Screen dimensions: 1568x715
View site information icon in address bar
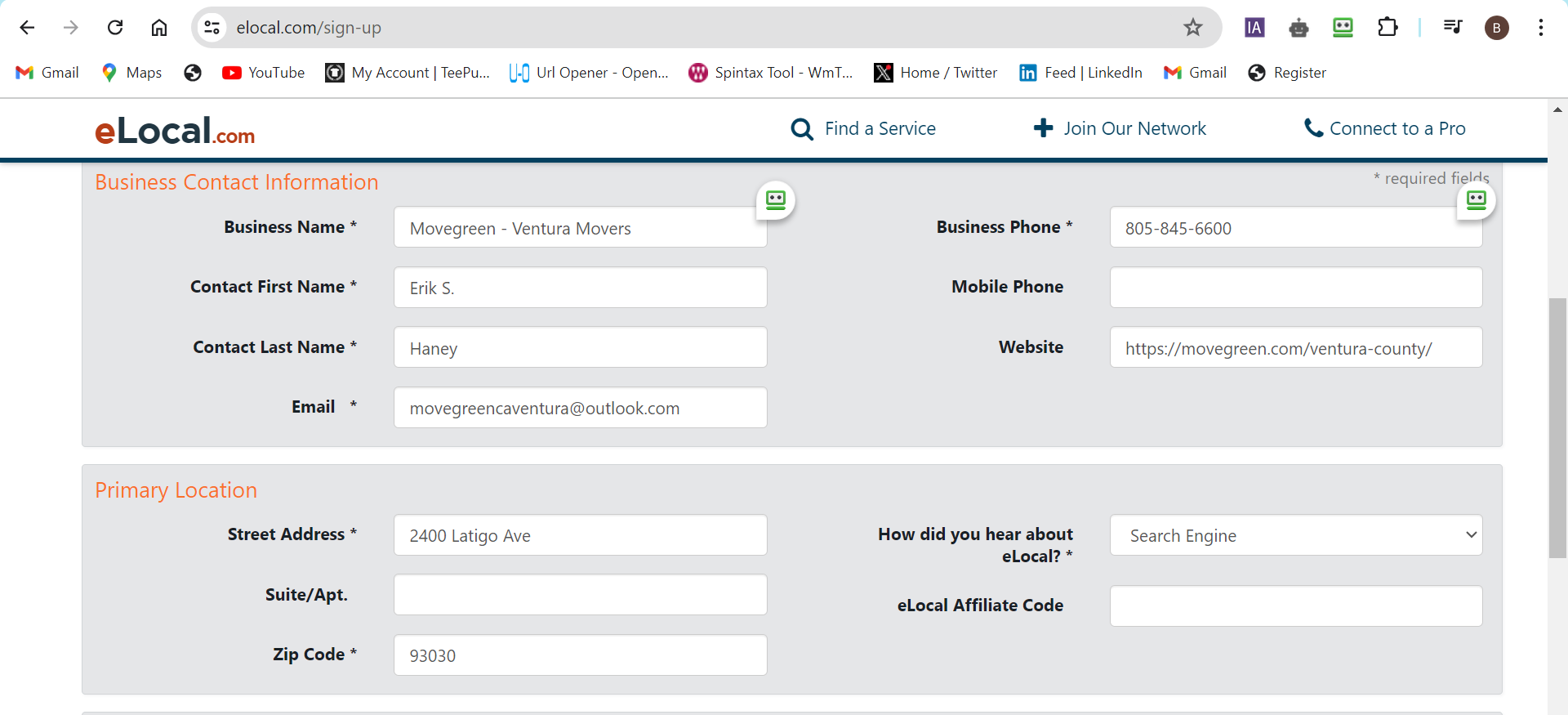click(x=212, y=28)
